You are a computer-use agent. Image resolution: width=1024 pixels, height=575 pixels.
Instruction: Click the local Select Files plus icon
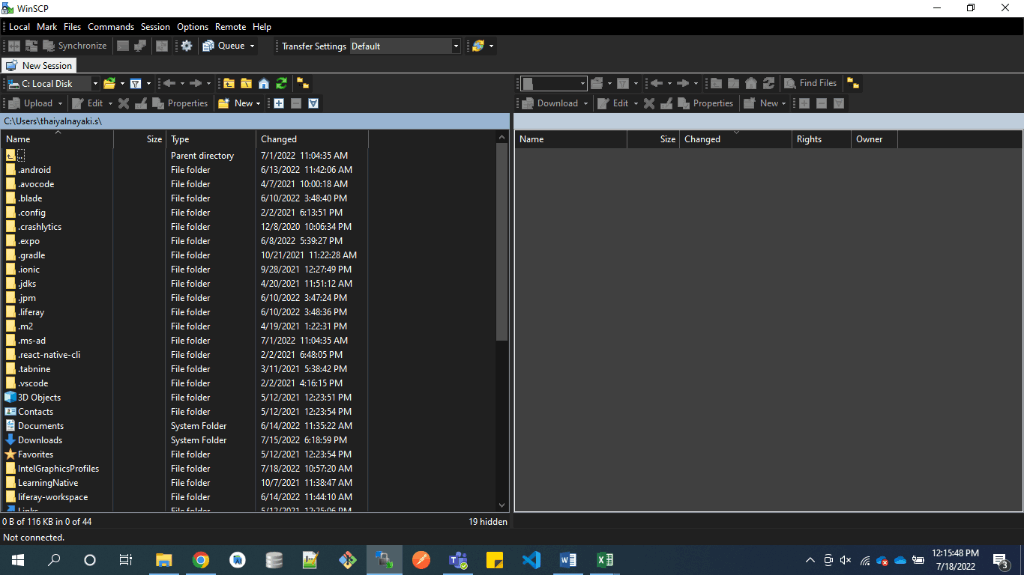(x=279, y=103)
